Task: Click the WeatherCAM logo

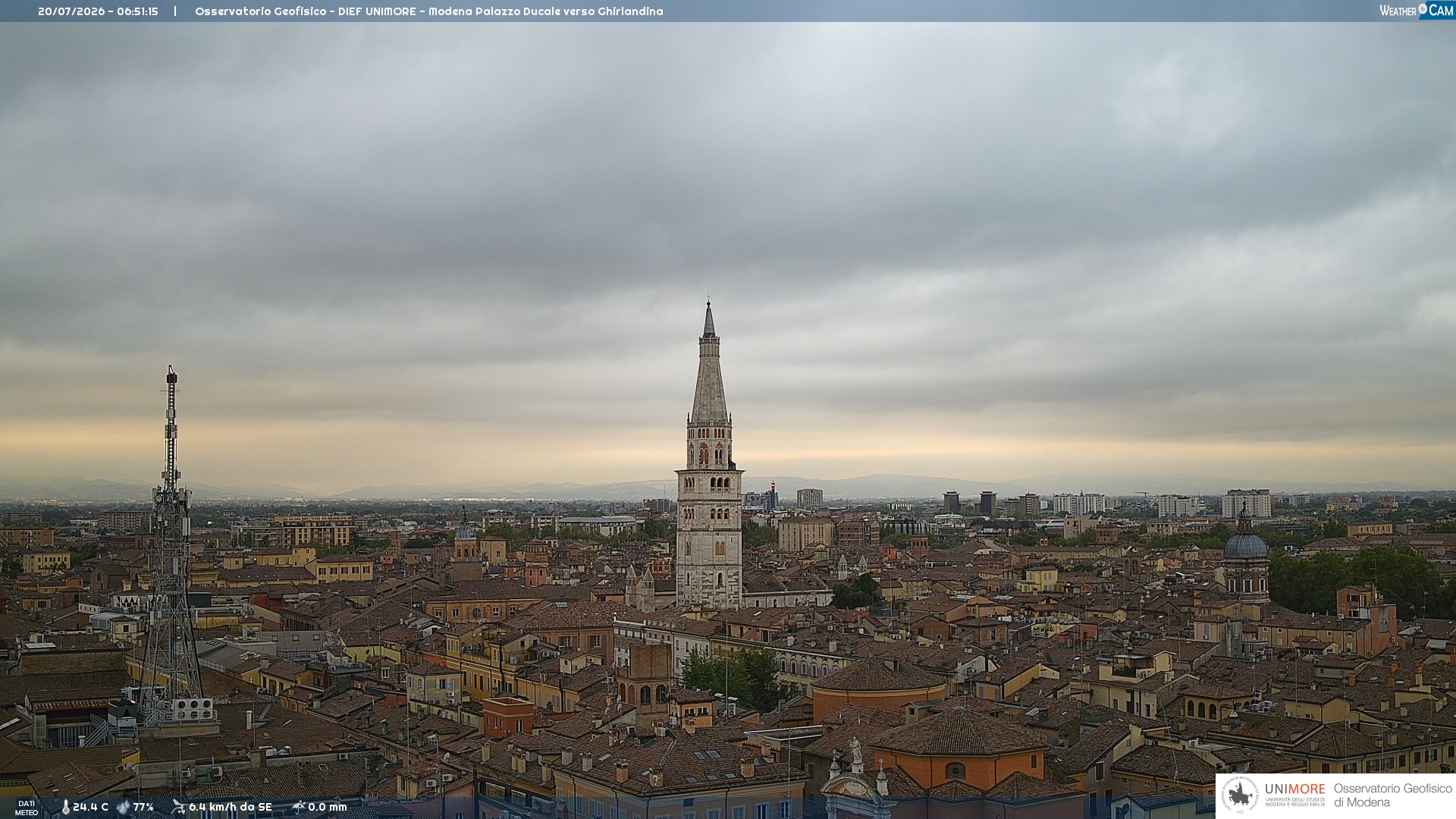Action: click(x=1416, y=11)
